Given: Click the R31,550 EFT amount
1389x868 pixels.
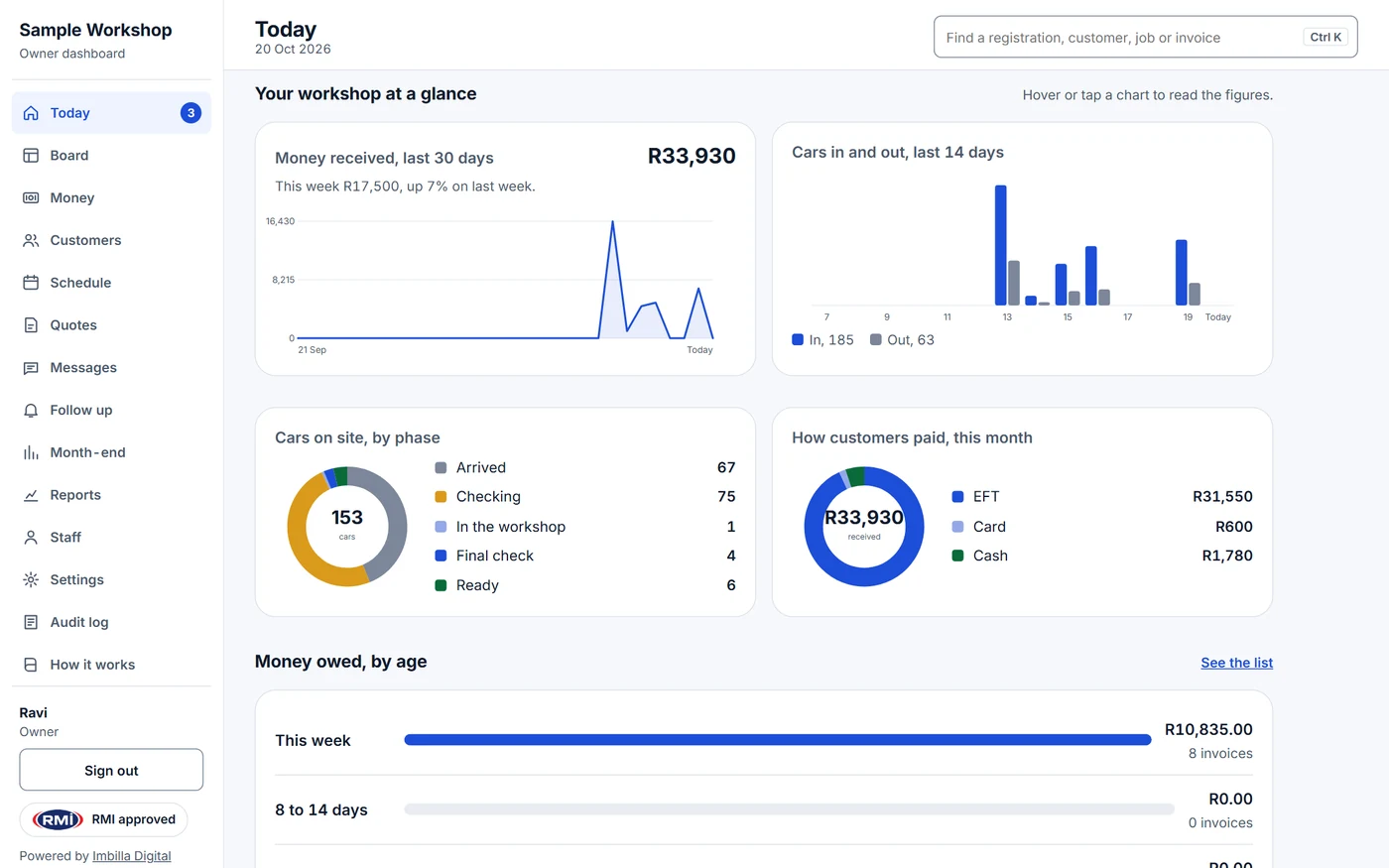Looking at the screenshot, I should (x=1222, y=497).
